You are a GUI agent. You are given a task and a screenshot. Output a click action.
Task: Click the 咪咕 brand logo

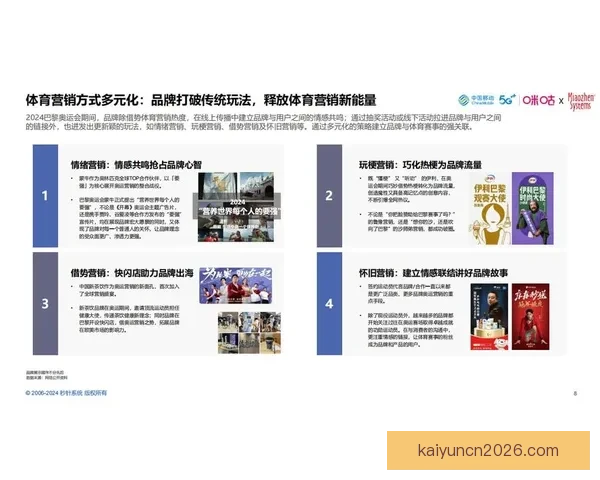(x=538, y=100)
